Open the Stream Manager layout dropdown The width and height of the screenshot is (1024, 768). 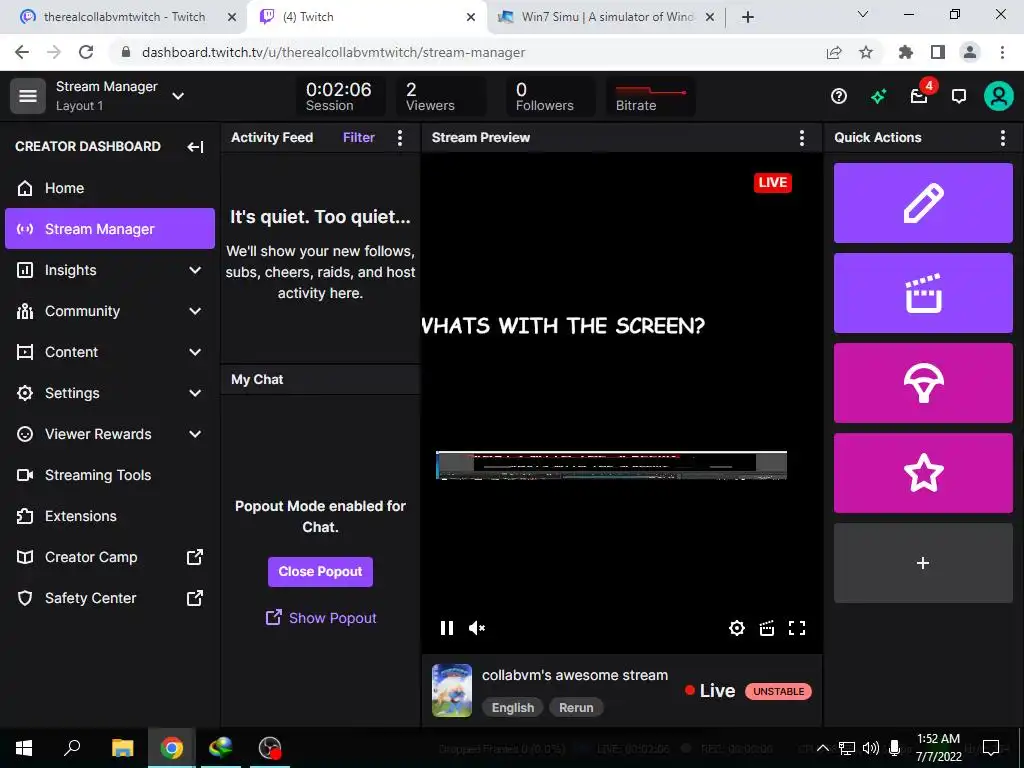click(x=178, y=96)
